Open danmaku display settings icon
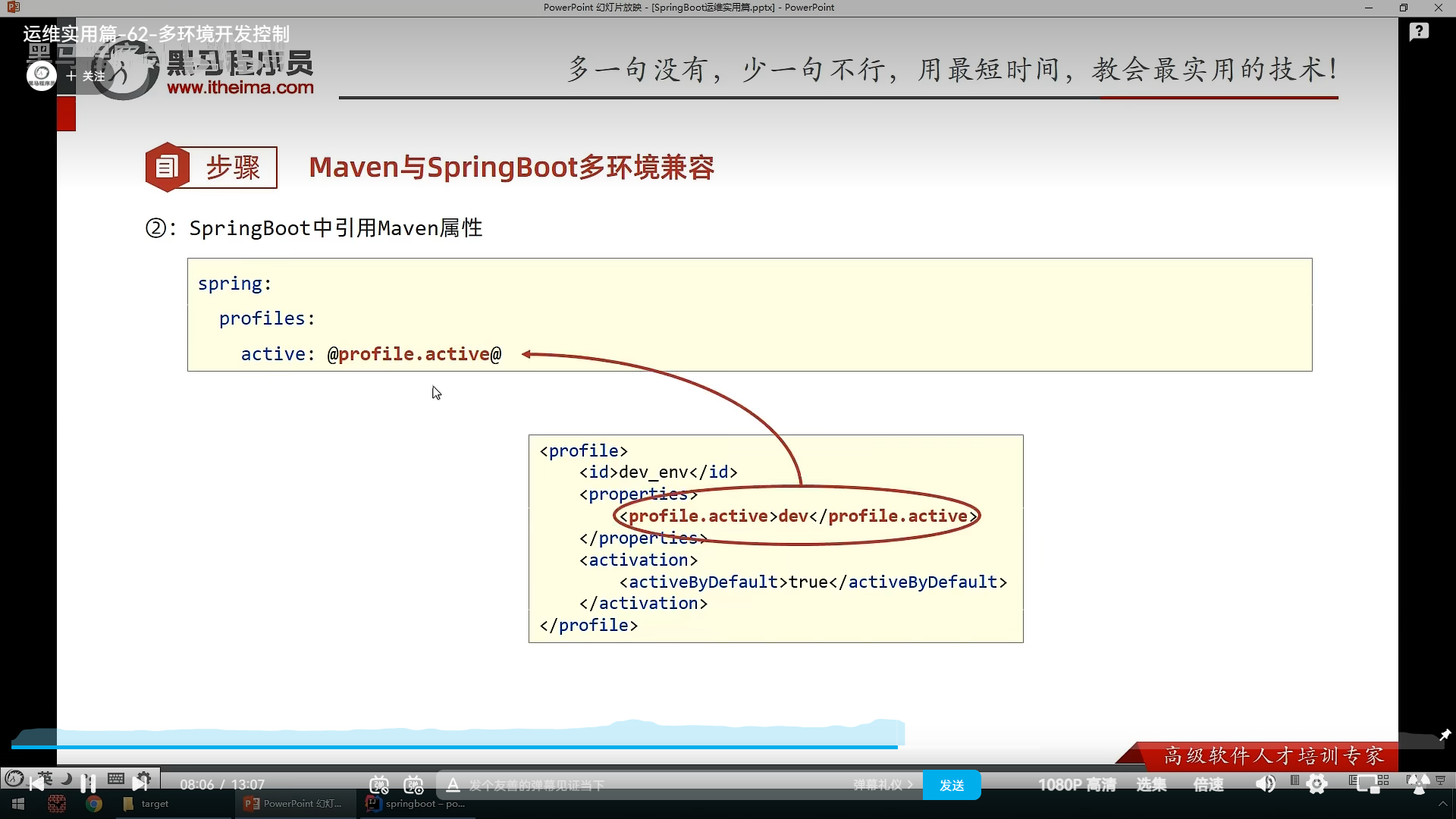 point(413,785)
